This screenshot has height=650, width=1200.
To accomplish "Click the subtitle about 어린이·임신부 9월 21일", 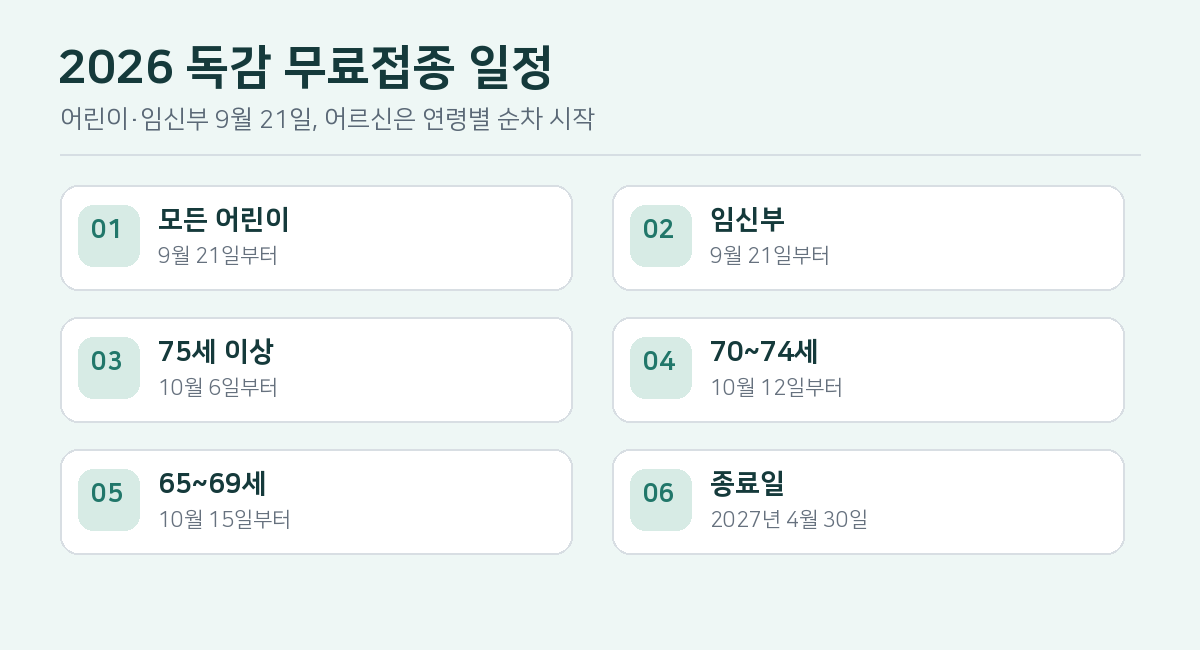I will (x=328, y=120).
